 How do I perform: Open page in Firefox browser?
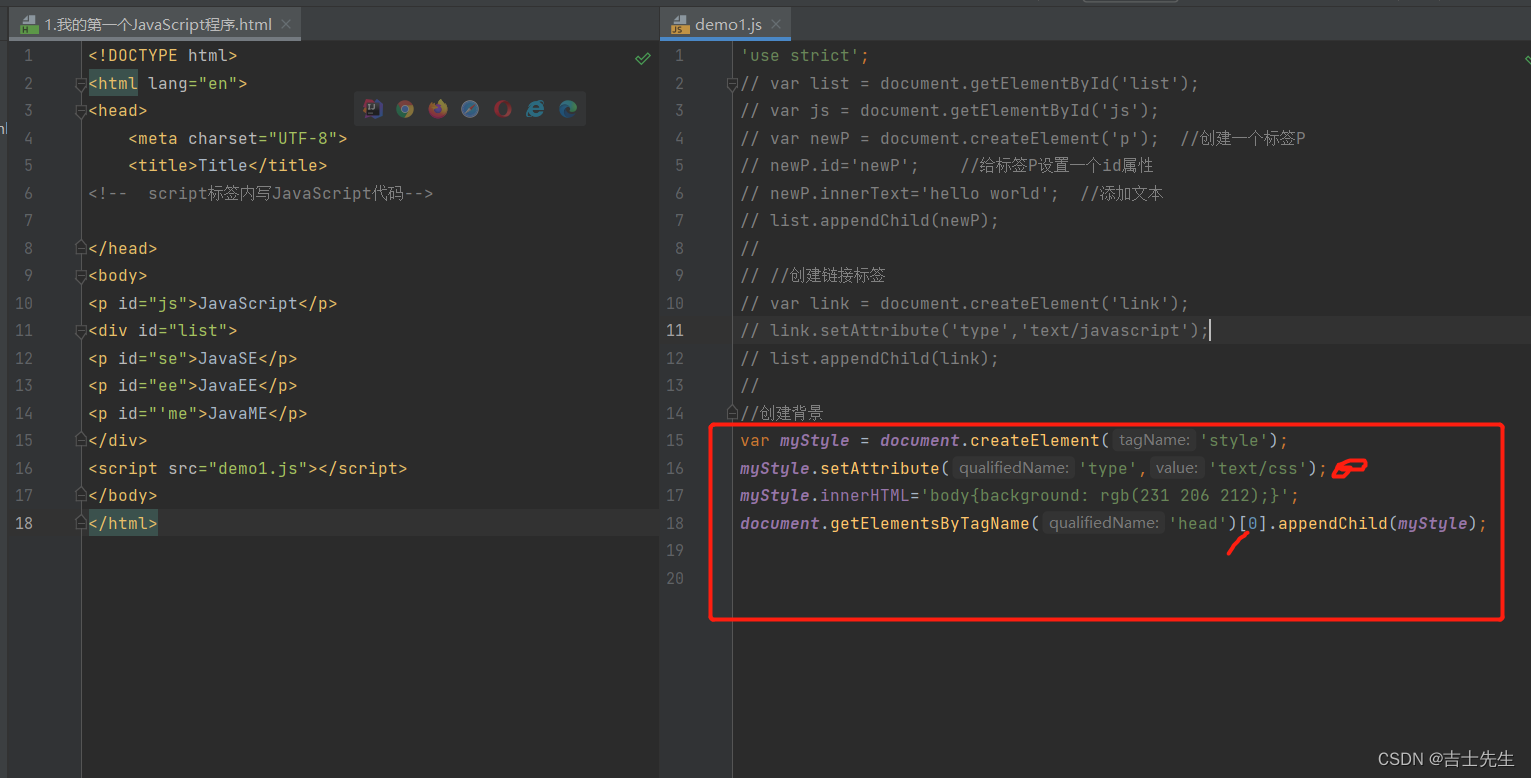[x=438, y=109]
